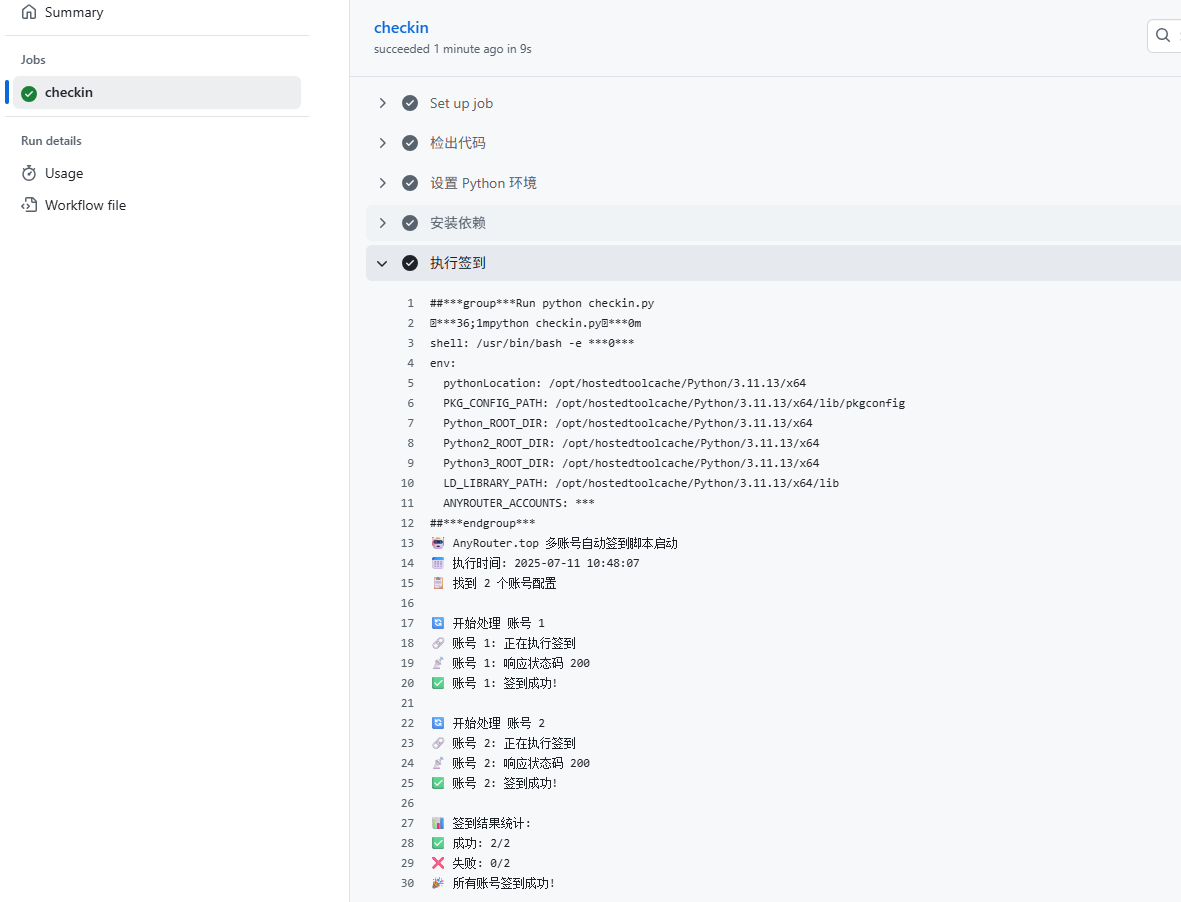Screen dimensions: 1181x902
Task: Click the 'shell: /usr/bin/bash -e' log line
Action: click(532, 343)
